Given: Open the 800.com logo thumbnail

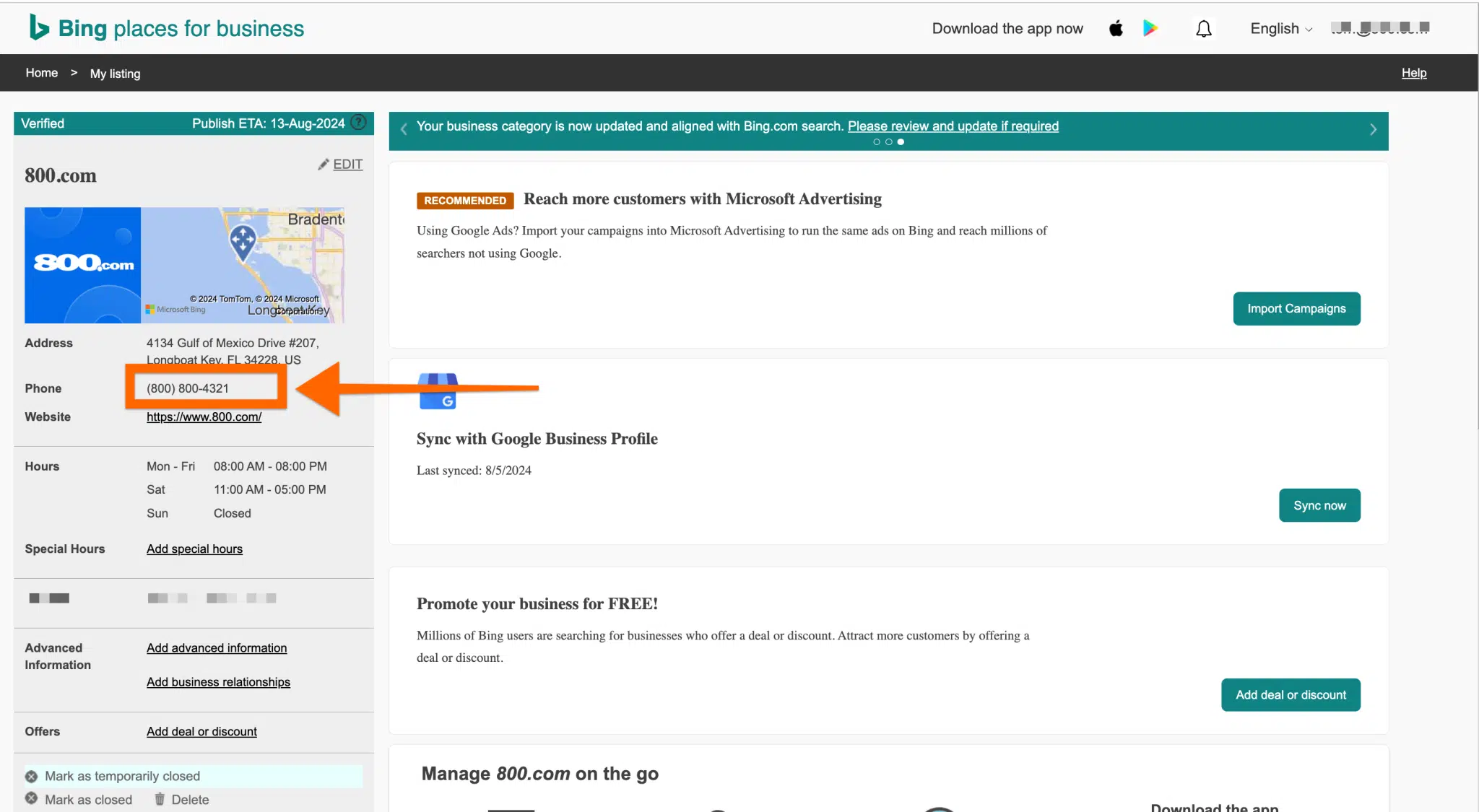Looking at the screenshot, I should coord(83,265).
